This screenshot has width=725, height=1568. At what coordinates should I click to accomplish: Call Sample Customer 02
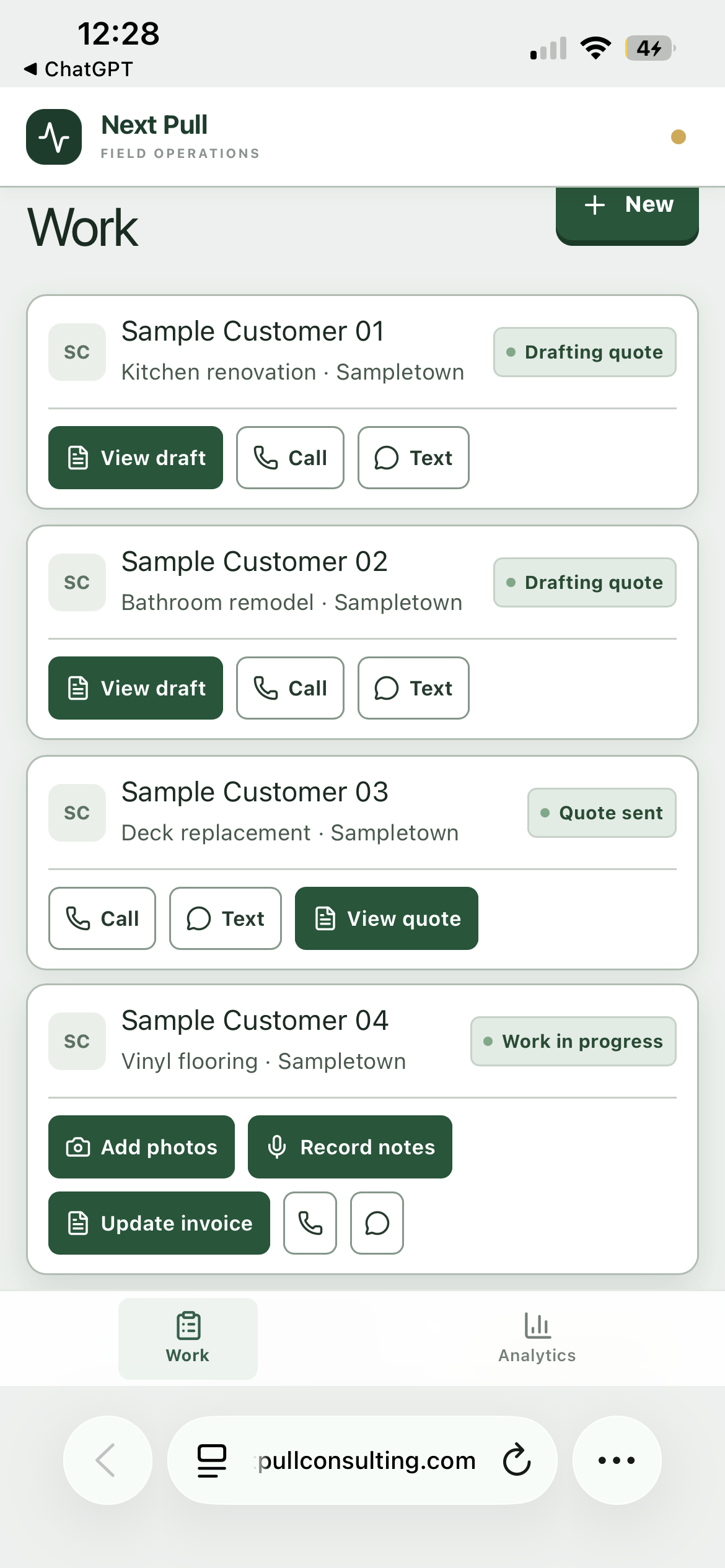point(290,688)
